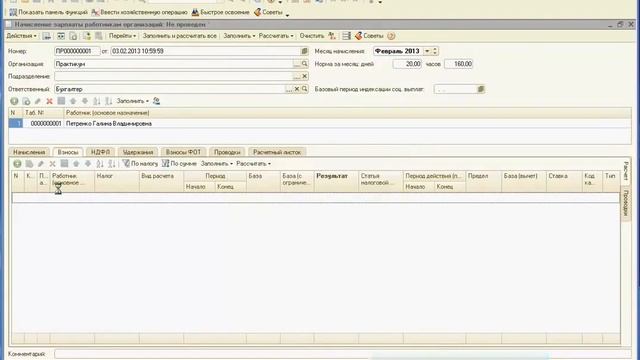Screen dimensions: 640x360
Task: Search icon in Ответственный field
Action: tap(304, 89)
